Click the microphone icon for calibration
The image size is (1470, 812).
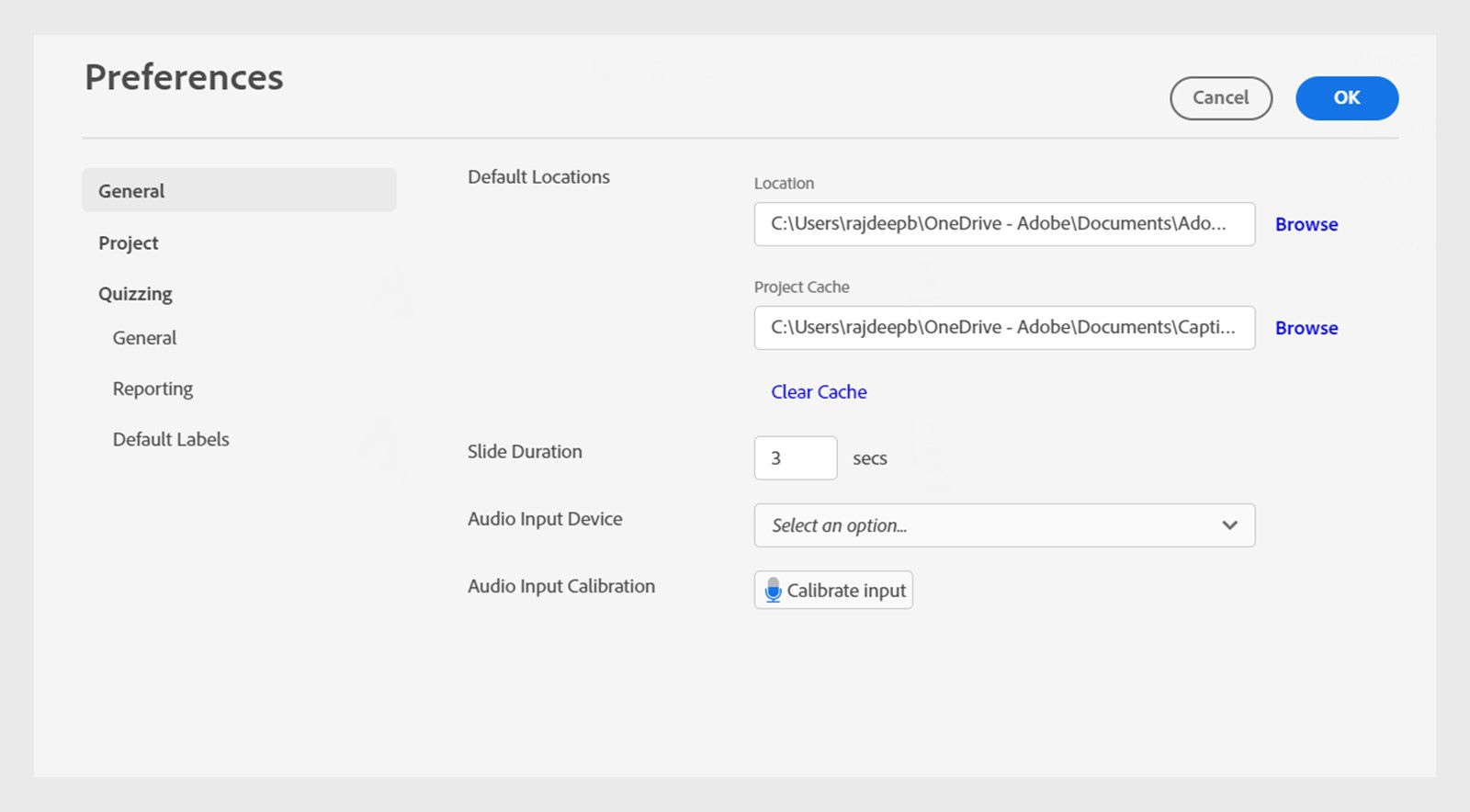773,590
